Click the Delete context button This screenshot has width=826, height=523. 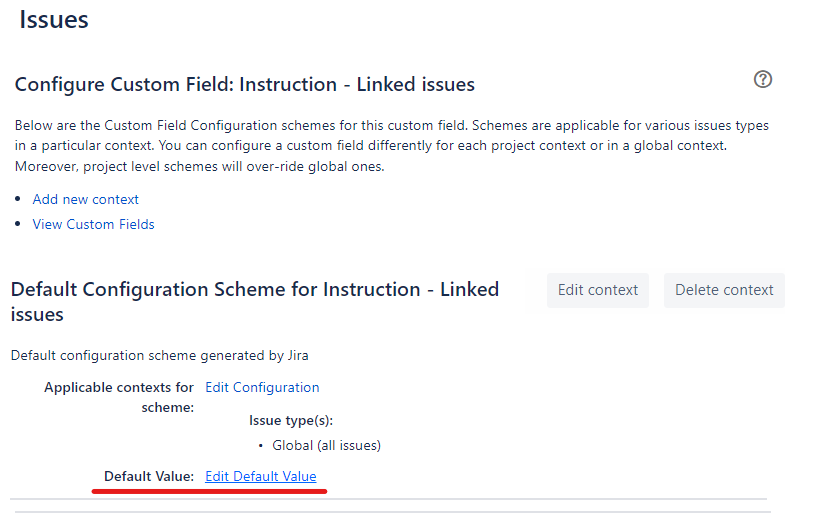724,290
